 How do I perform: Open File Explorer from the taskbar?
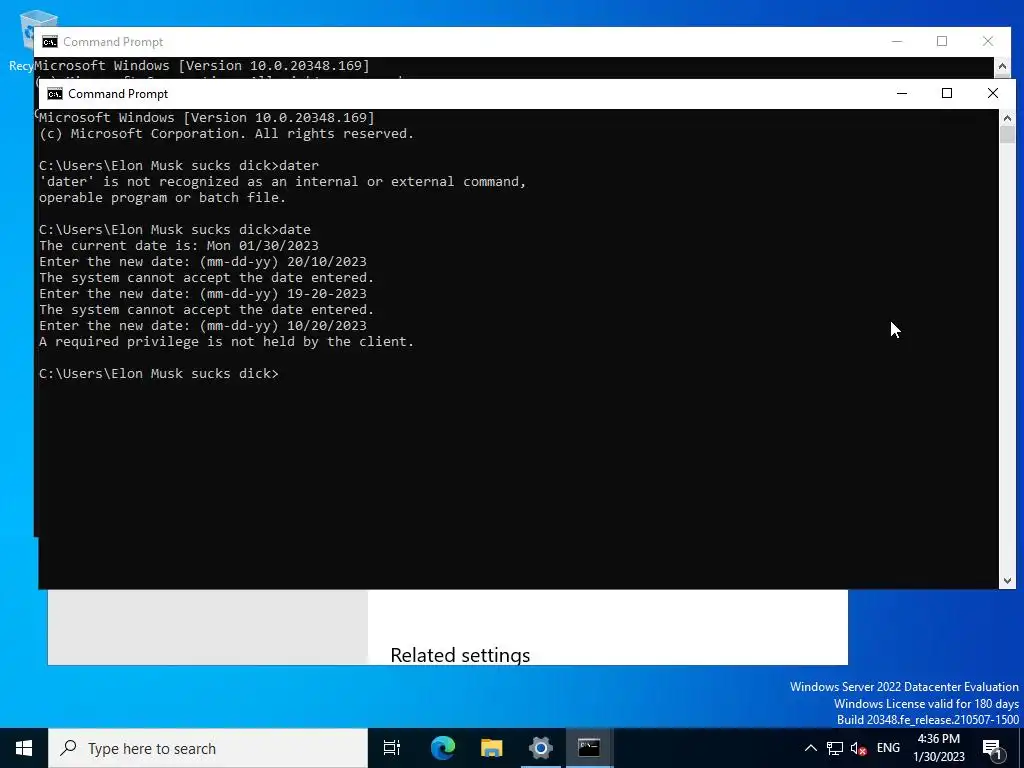click(x=491, y=748)
